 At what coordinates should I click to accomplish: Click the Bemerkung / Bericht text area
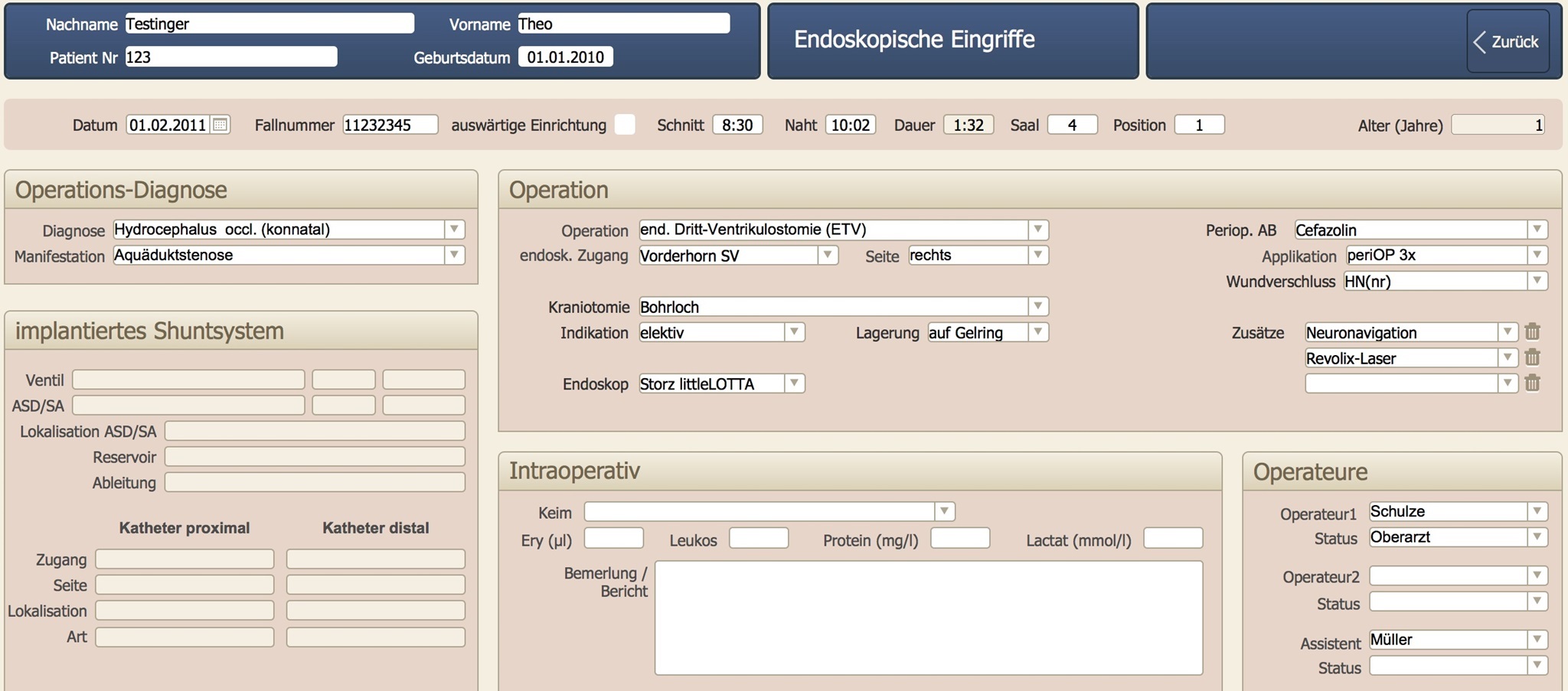[x=929, y=618]
